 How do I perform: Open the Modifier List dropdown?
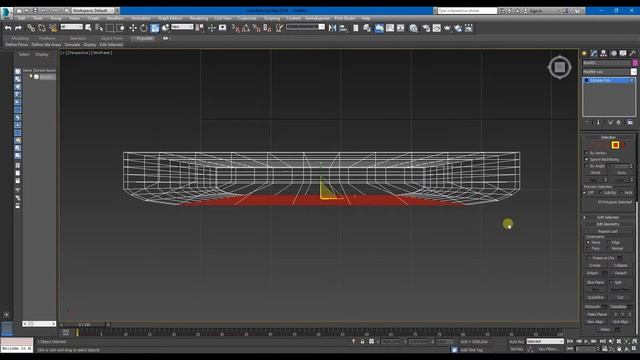point(609,72)
